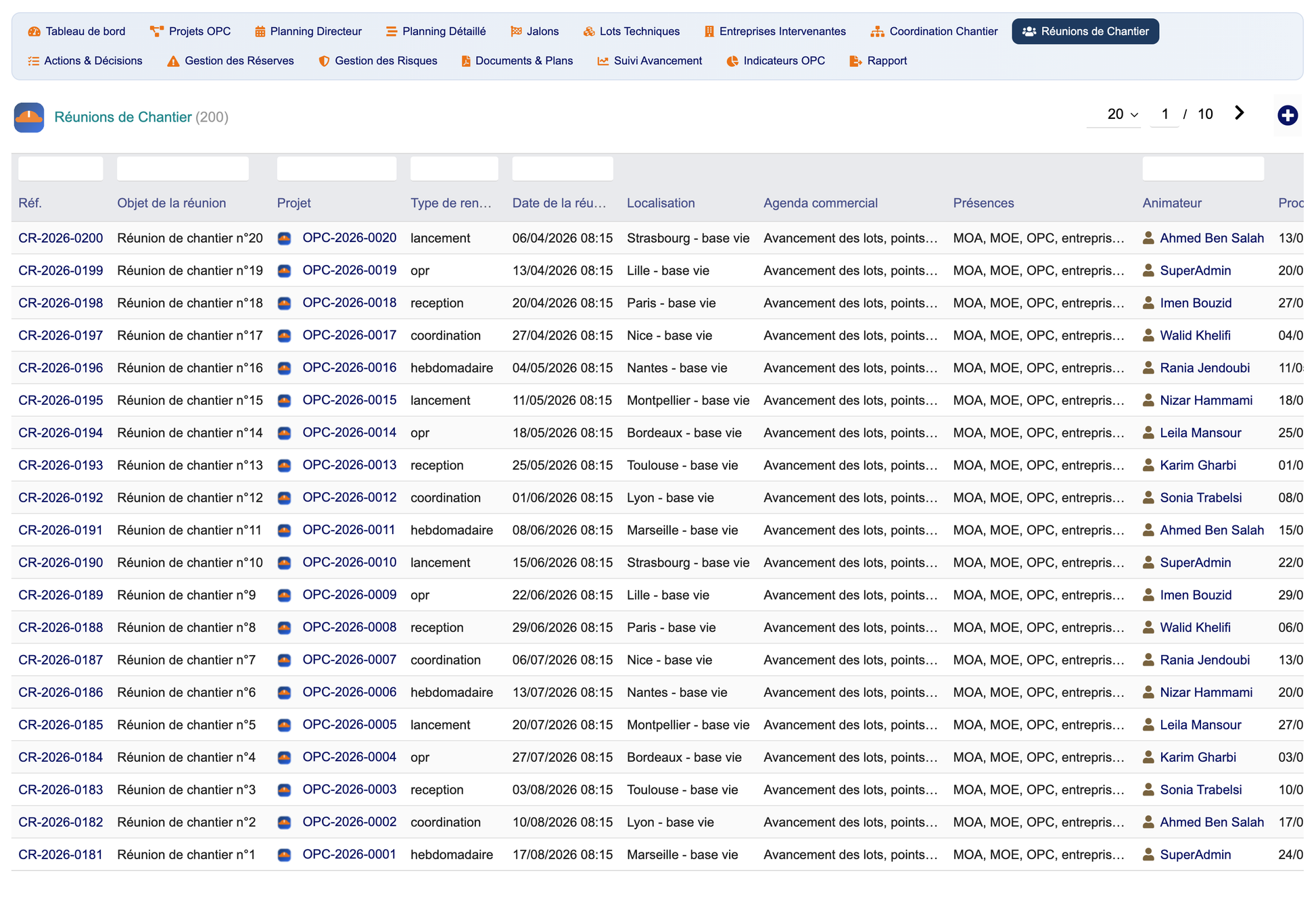Screen dimensions: 1316x920
Task: Open the Tableau de bord tab
Action: click(76, 31)
